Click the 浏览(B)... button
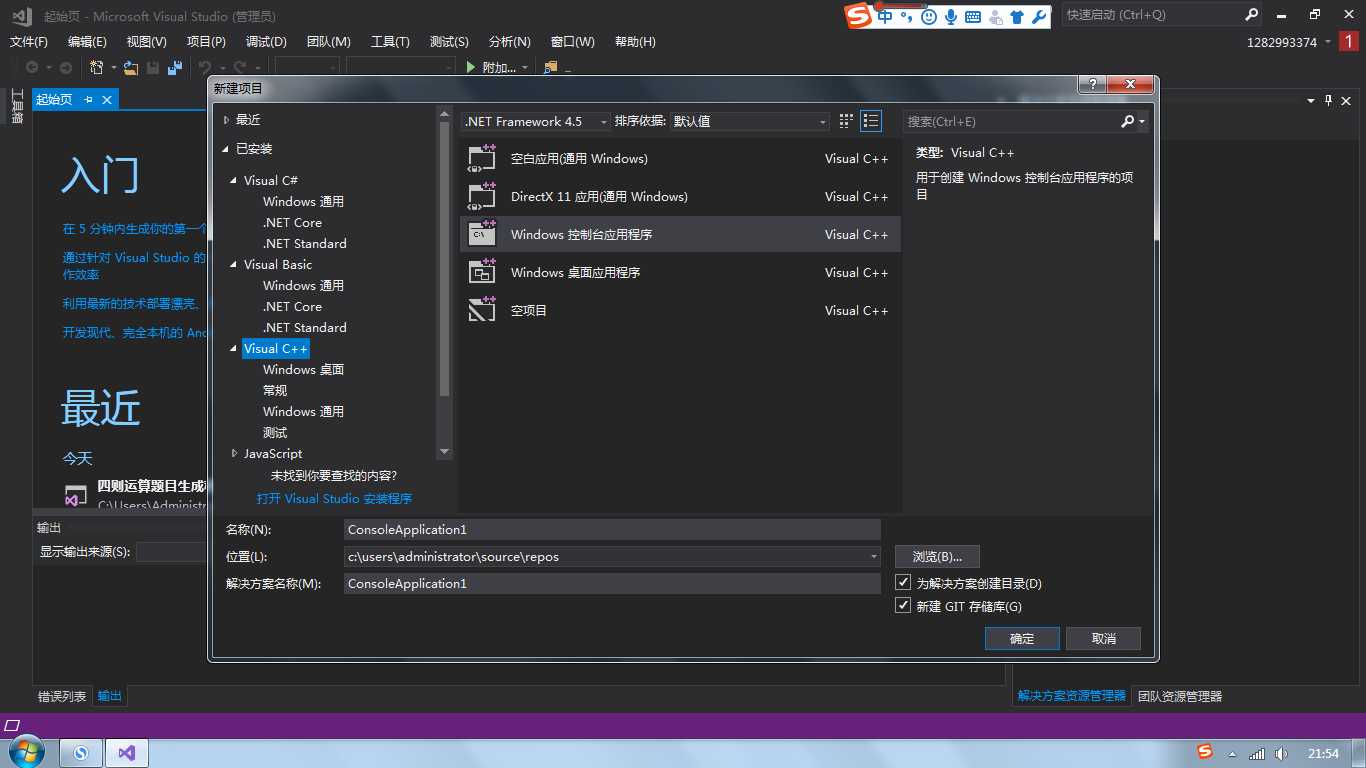Image resolution: width=1366 pixels, height=768 pixels. tap(937, 557)
